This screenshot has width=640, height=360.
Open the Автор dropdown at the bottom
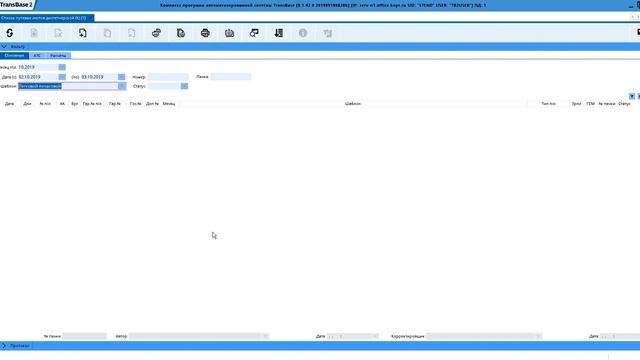[265, 336]
